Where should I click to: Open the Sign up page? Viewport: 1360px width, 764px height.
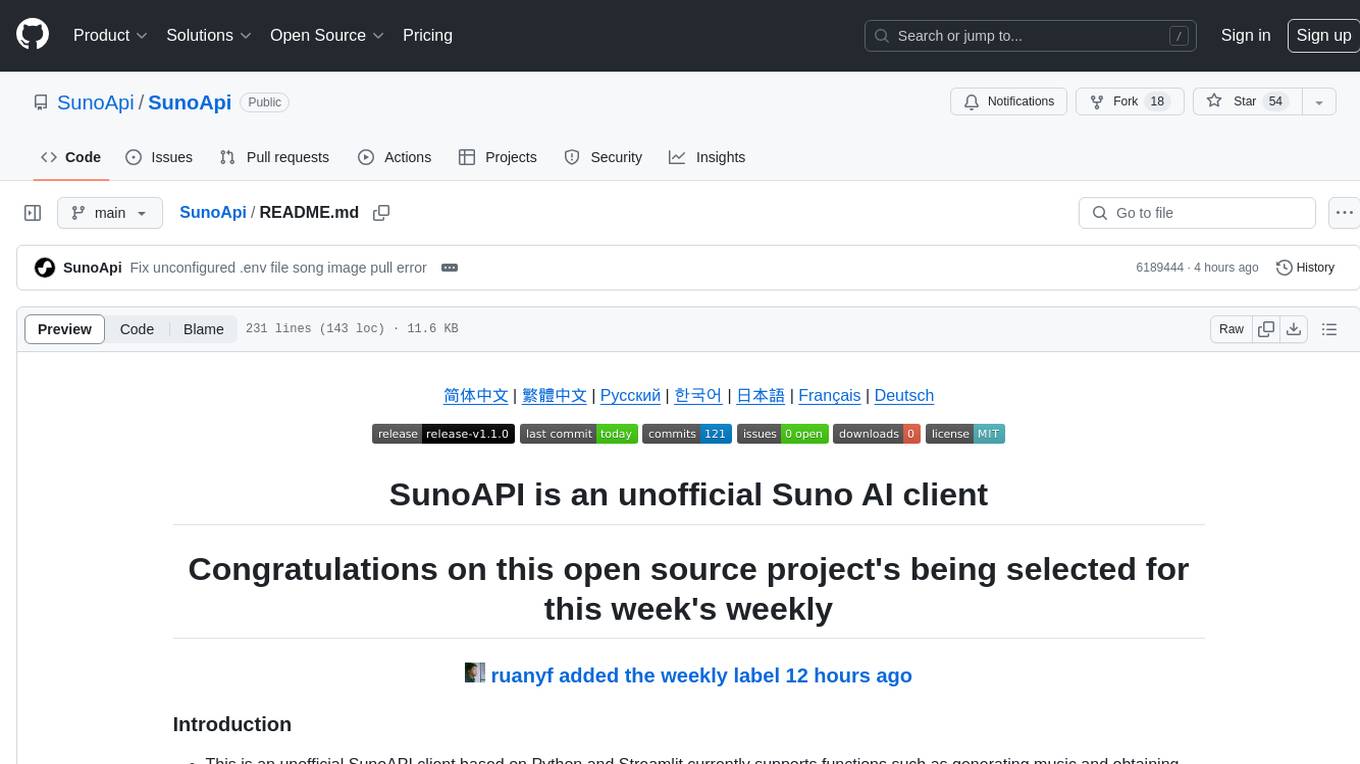click(x=1323, y=35)
